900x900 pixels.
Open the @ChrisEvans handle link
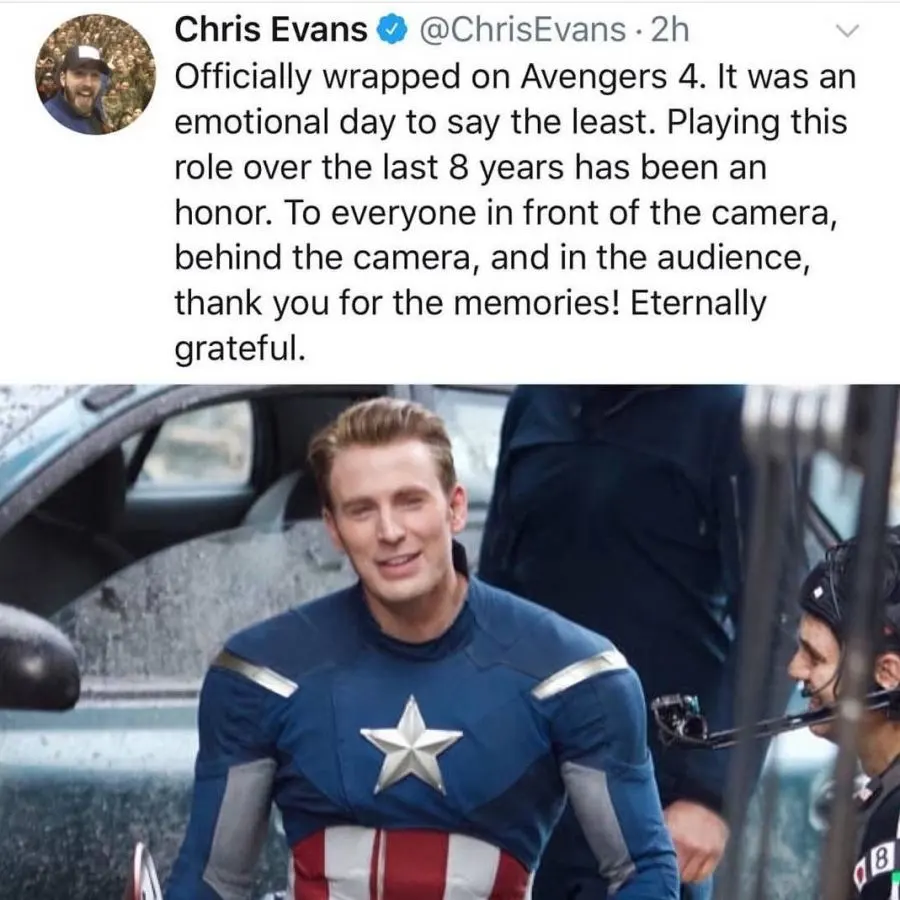coord(523,30)
